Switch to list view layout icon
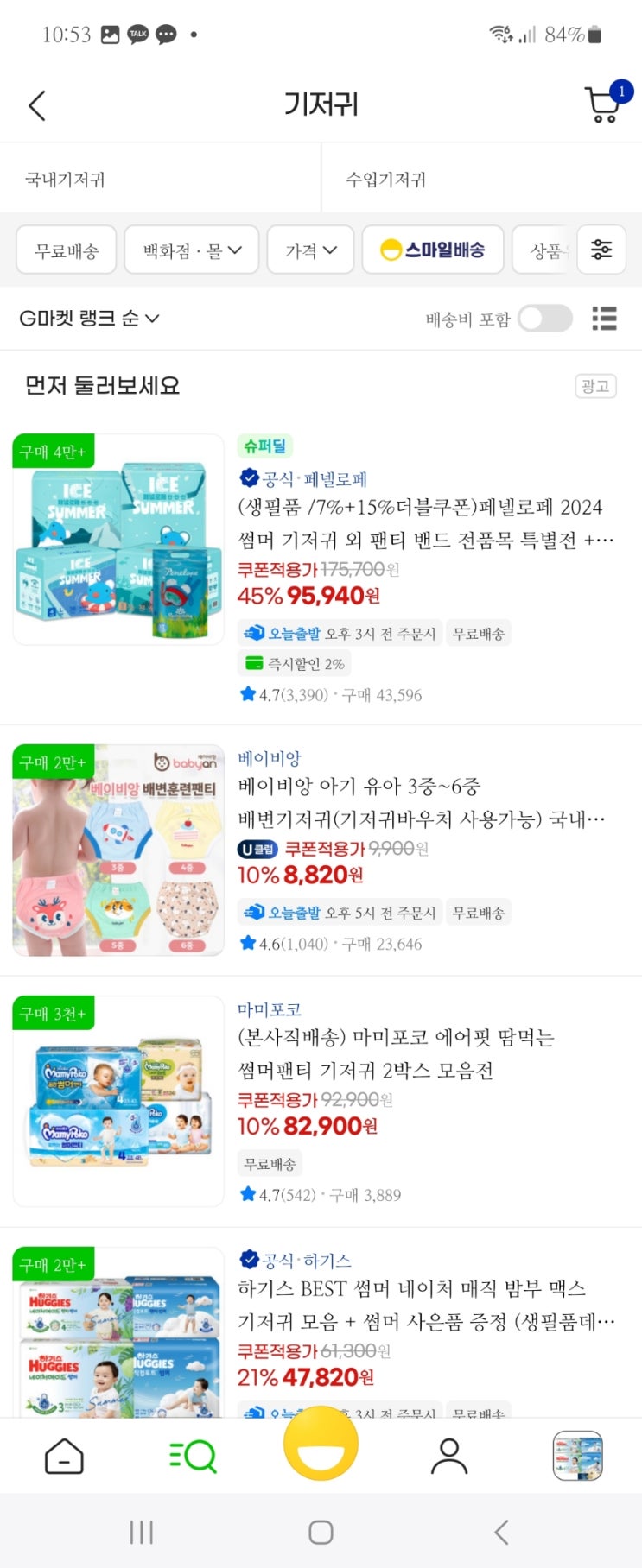 [x=604, y=319]
